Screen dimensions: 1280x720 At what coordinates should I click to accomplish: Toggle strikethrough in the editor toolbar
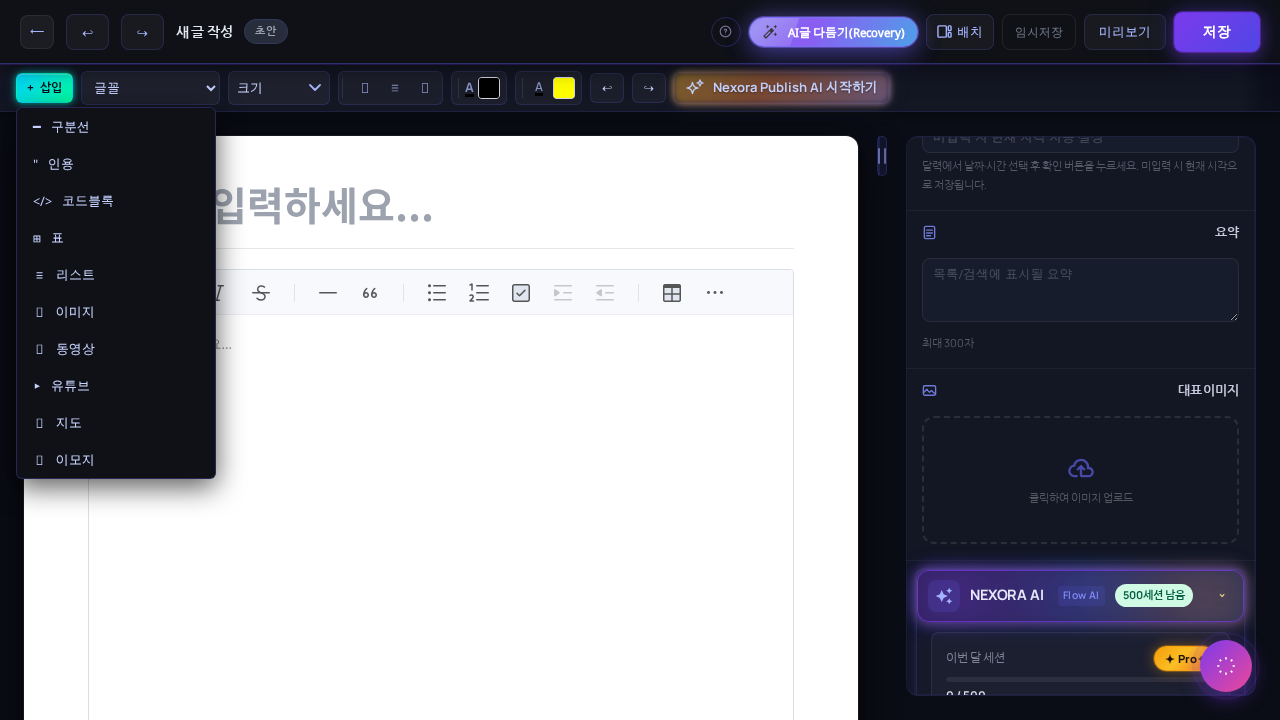[x=261, y=293]
